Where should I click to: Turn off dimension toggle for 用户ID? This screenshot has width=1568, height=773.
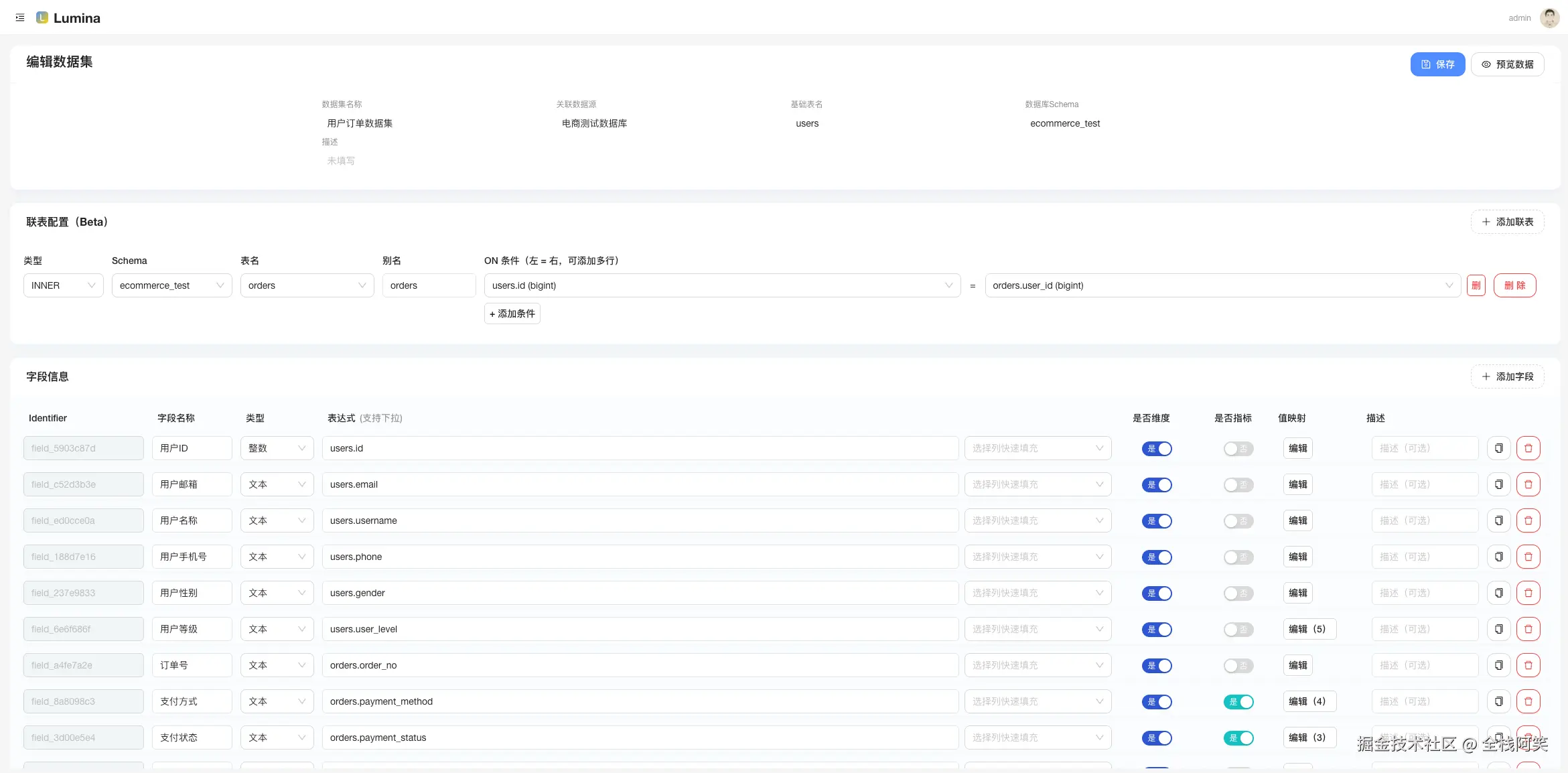pyautogui.click(x=1157, y=449)
